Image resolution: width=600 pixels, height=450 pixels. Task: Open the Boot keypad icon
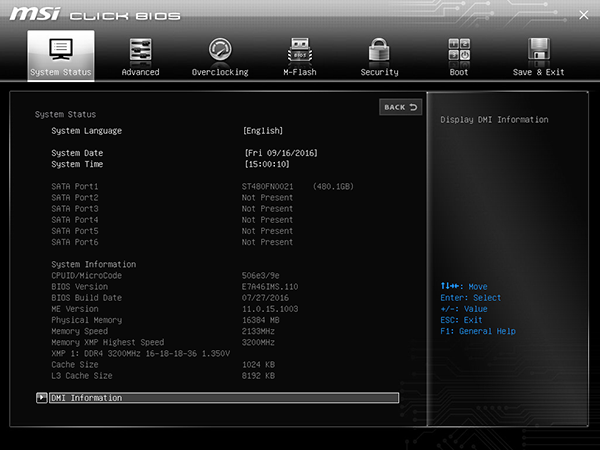click(x=459, y=49)
